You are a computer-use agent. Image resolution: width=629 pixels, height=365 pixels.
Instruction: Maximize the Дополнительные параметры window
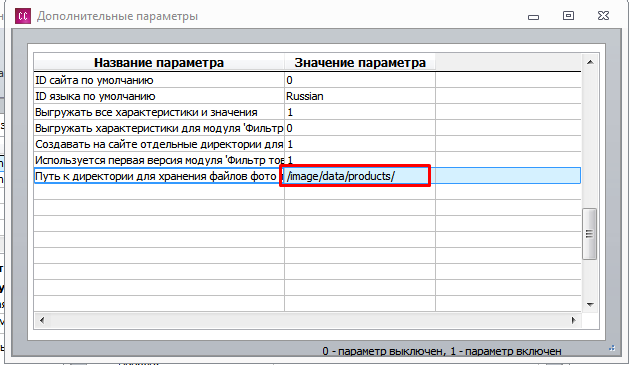(568, 16)
